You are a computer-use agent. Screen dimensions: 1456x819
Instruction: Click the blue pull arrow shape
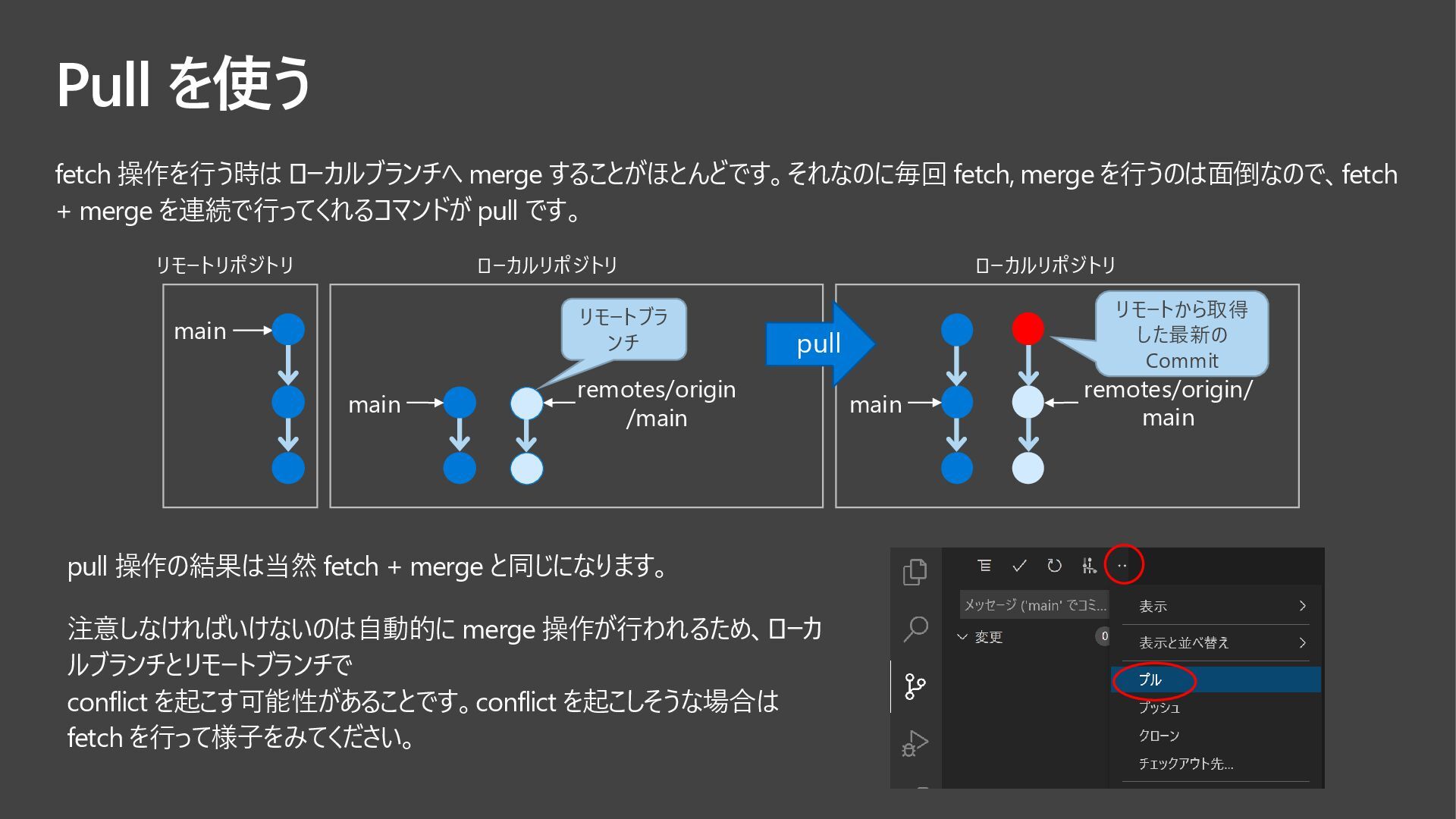click(x=819, y=344)
